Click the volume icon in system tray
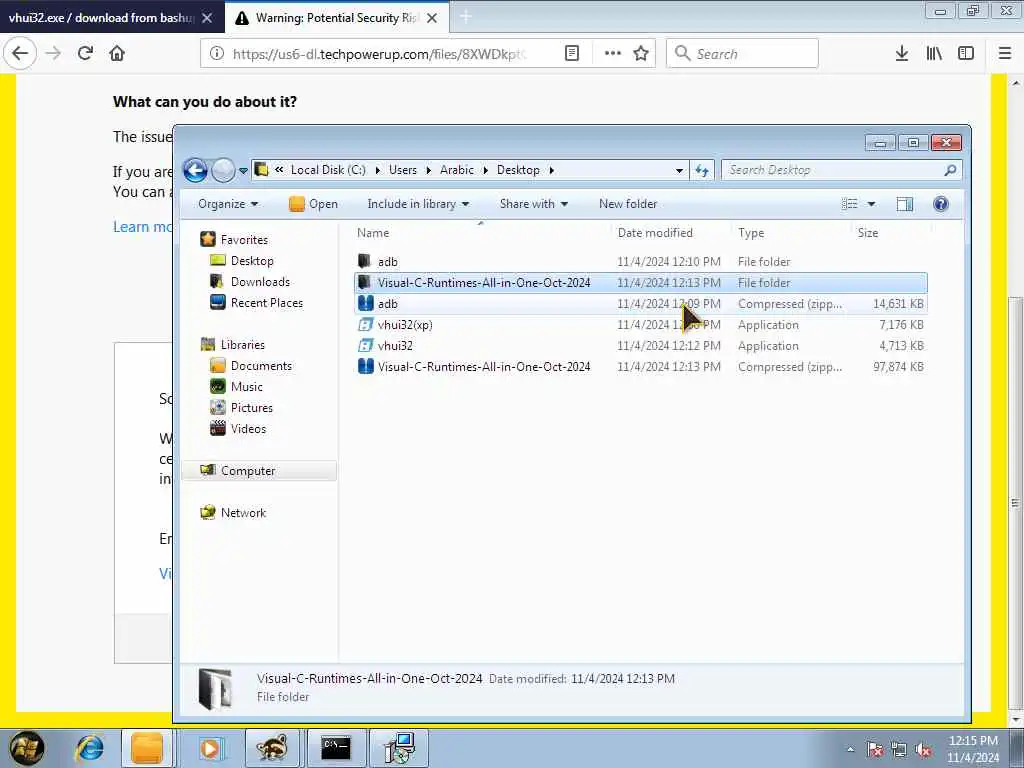This screenshot has height=768, width=1024. tap(922, 750)
